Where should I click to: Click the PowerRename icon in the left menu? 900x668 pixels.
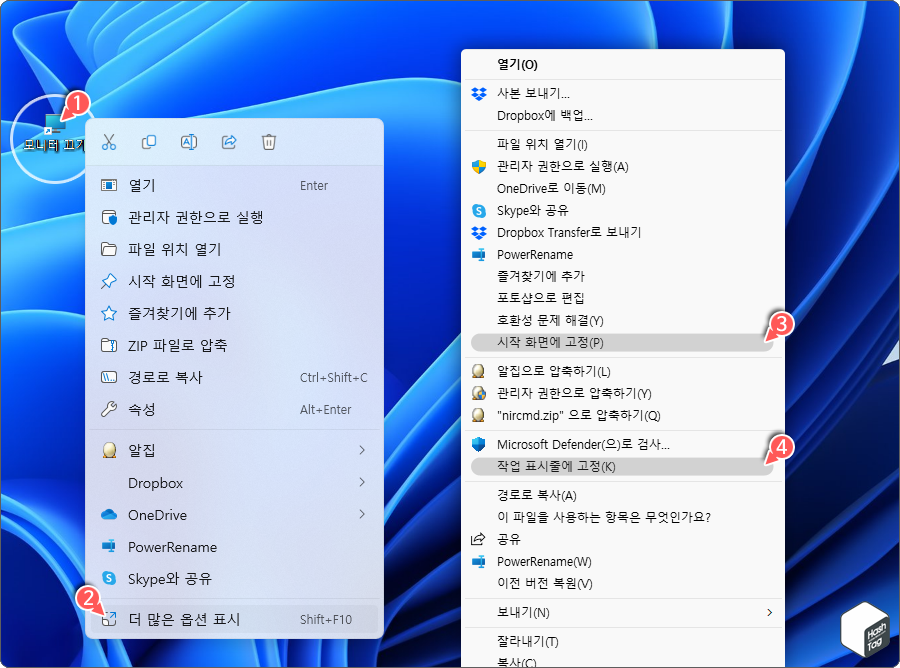click(x=111, y=547)
